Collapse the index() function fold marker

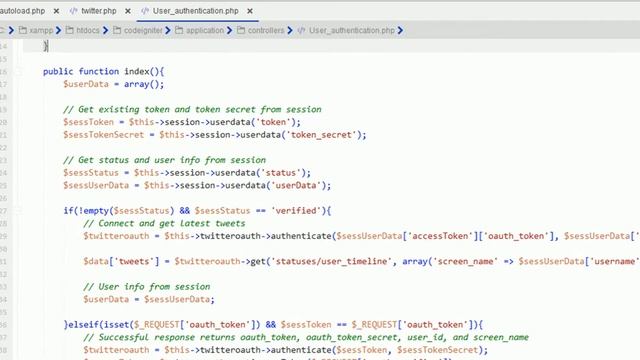coord(18,72)
